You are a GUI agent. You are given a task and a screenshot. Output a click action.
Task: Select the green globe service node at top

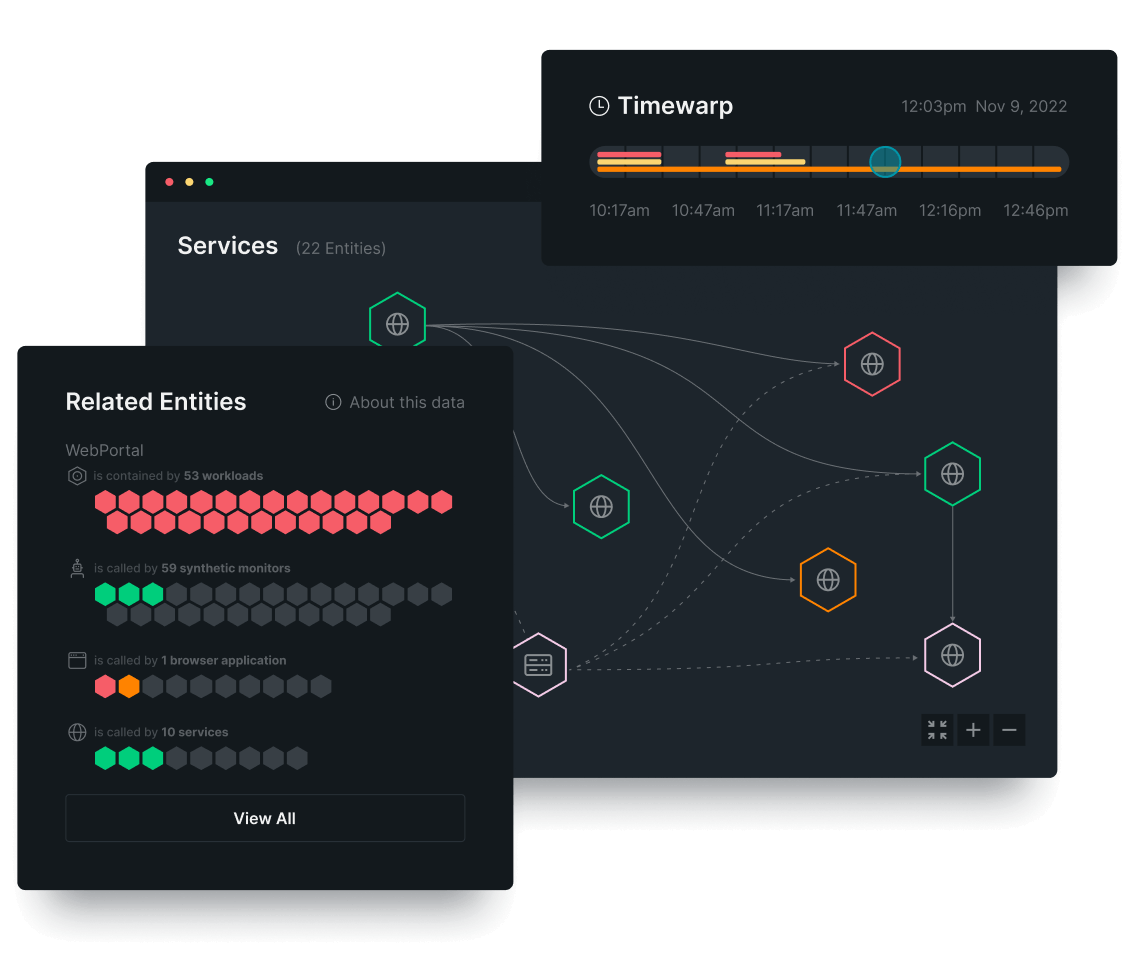pos(397,322)
